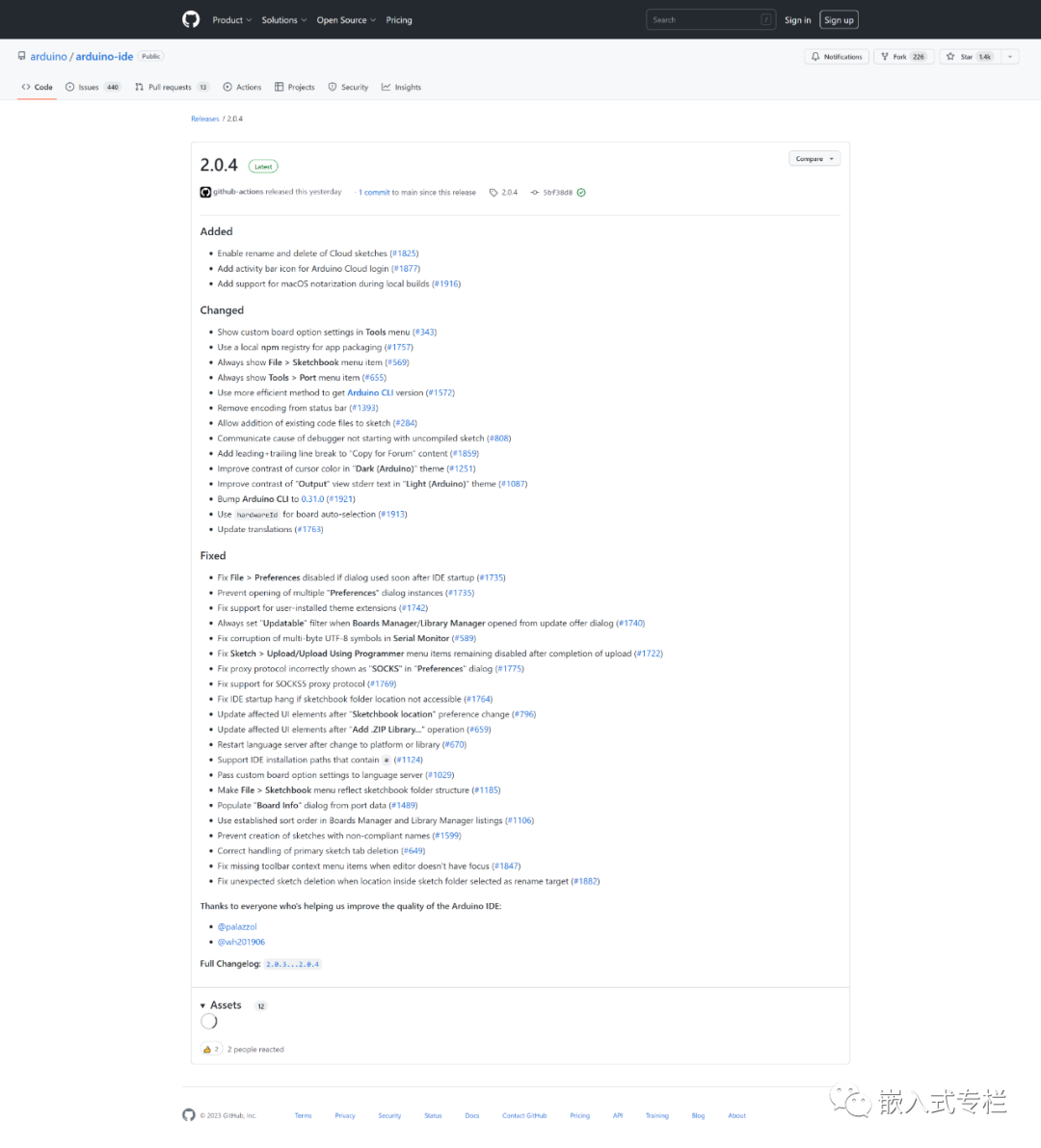Viewport: 1041px width, 1148px height.
Task: Open pull request #1825 link
Action: click(x=404, y=254)
